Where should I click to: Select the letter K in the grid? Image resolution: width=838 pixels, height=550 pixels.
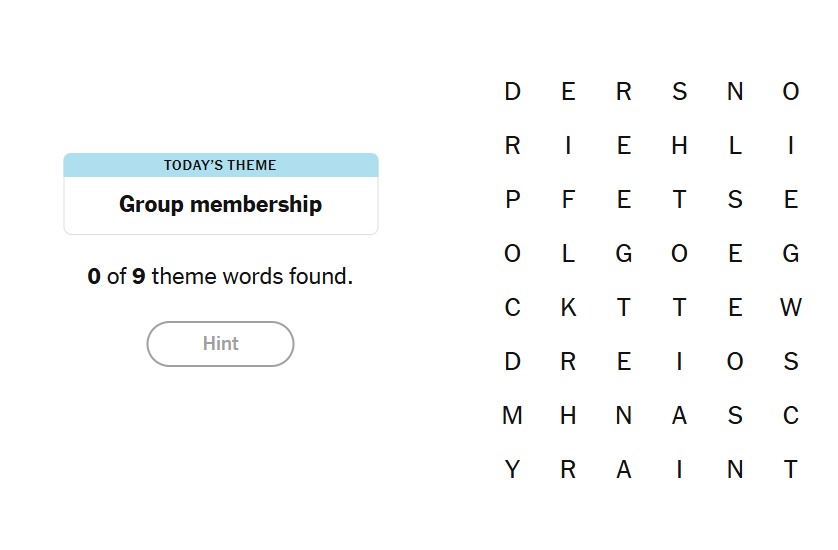[568, 308]
